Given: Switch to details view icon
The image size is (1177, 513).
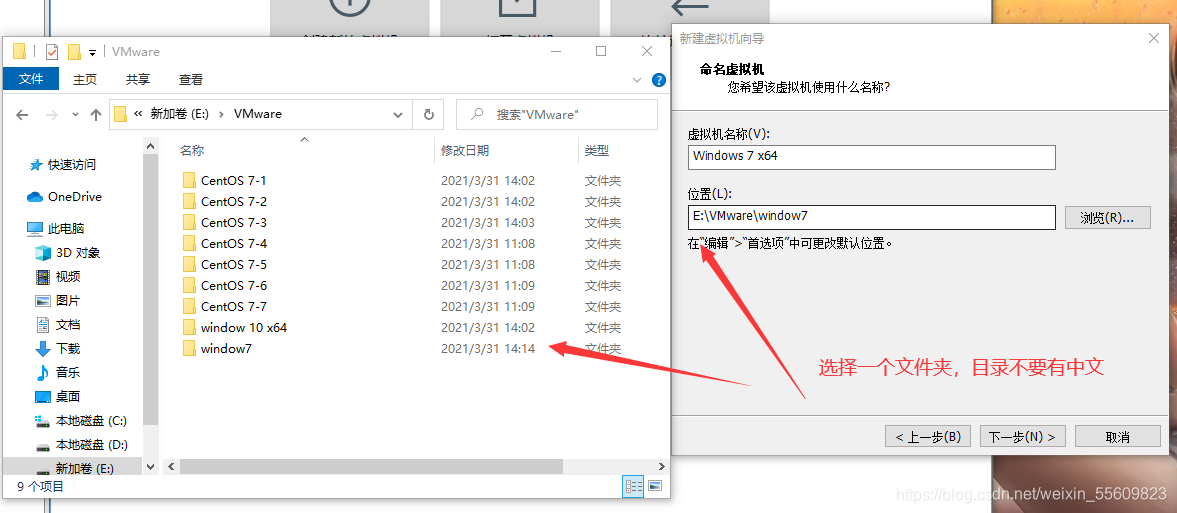Looking at the screenshot, I should point(633,486).
